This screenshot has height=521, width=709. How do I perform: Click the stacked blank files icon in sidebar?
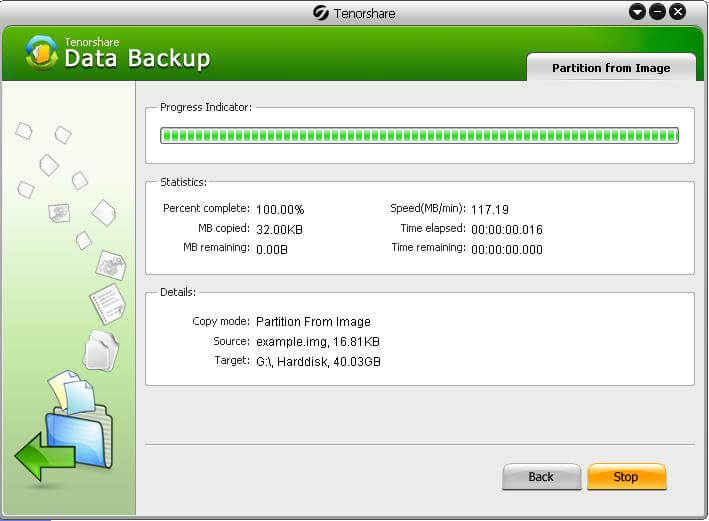click(x=101, y=349)
